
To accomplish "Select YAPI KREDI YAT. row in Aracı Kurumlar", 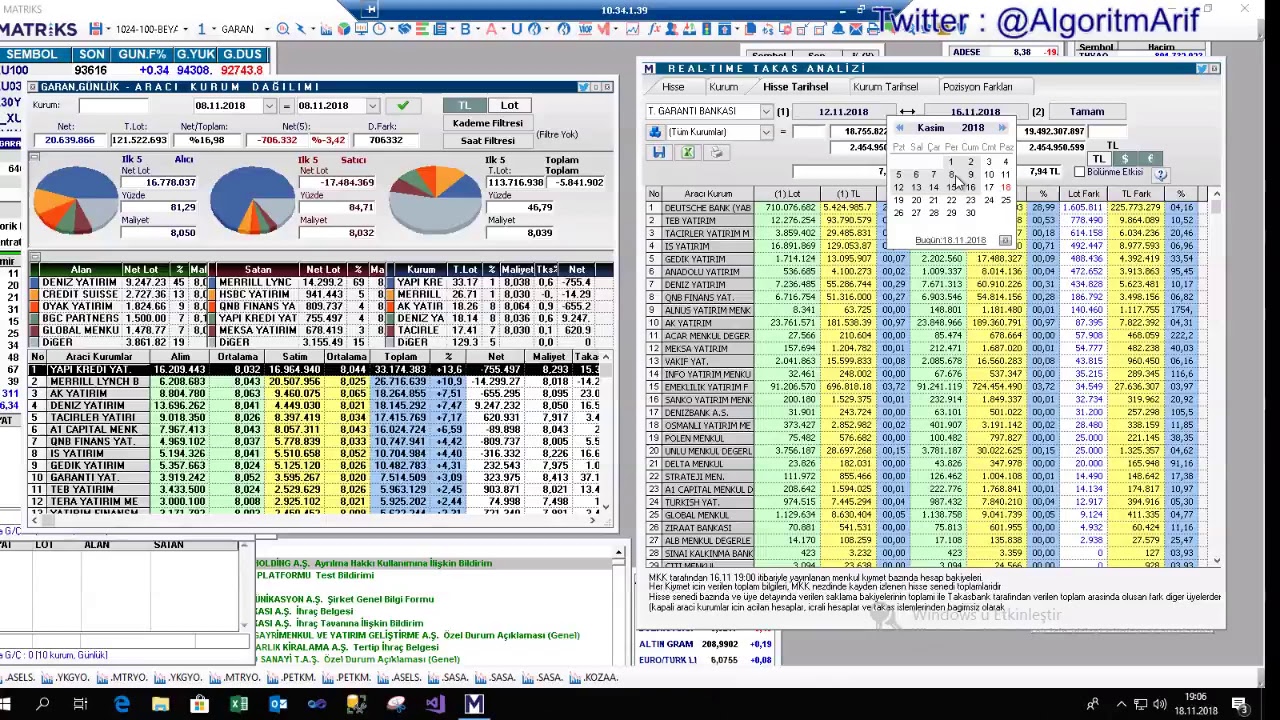I will click(319, 370).
